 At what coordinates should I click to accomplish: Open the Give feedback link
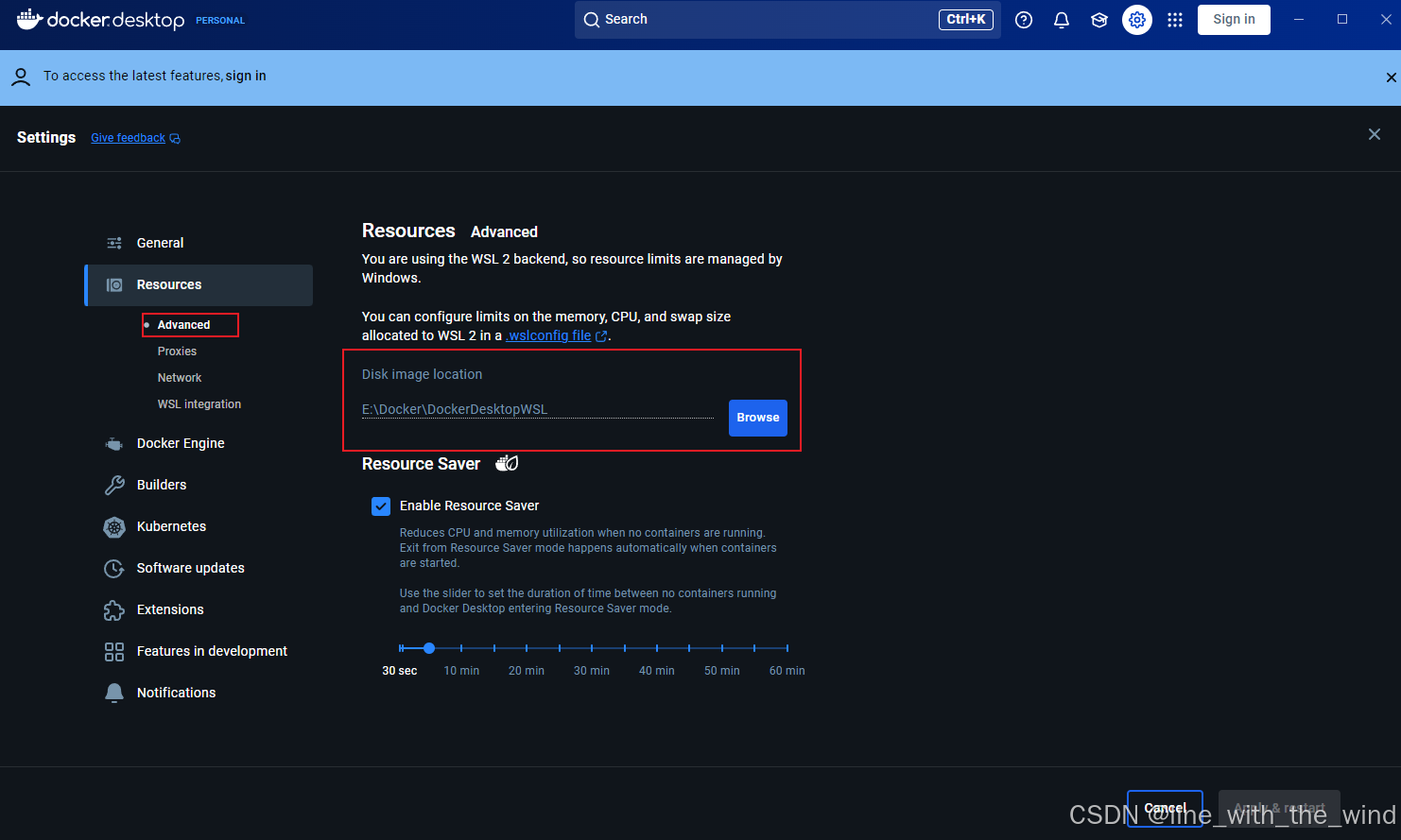(x=128, y=138)
